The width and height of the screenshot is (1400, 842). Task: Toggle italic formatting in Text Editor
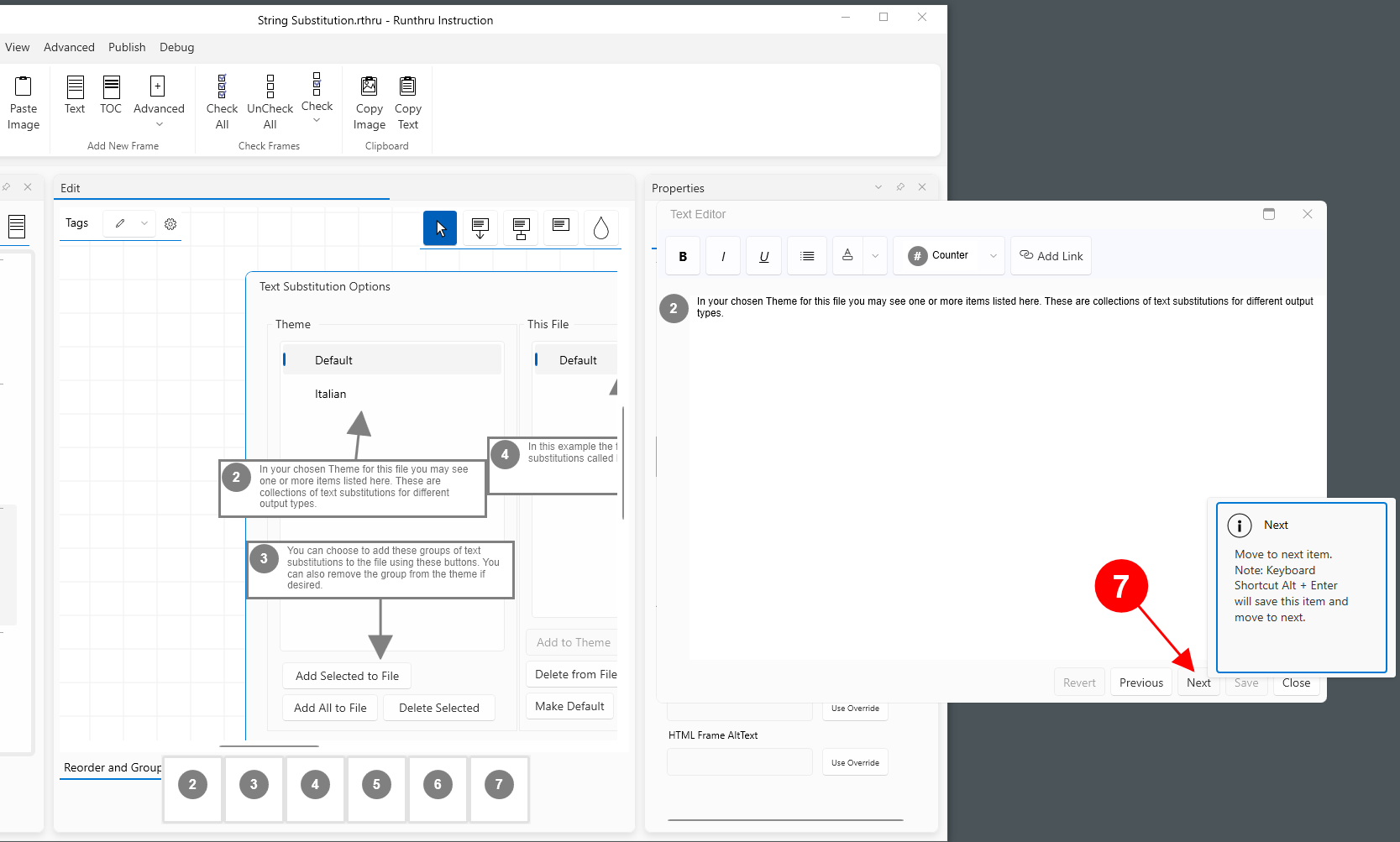pyautogui.click(x=723, y=256)
